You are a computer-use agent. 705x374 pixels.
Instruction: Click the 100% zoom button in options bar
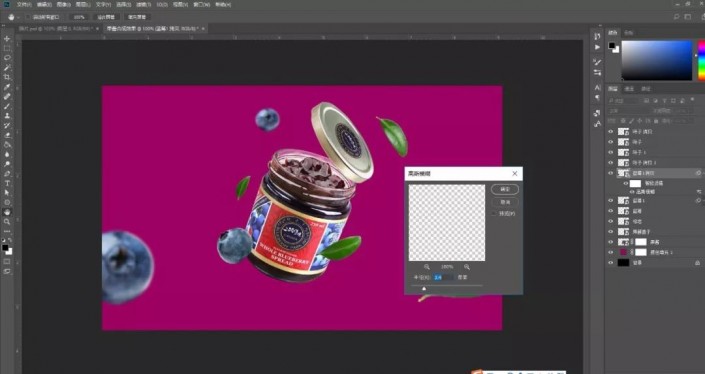pyautogui.click(x=79, y=17)
